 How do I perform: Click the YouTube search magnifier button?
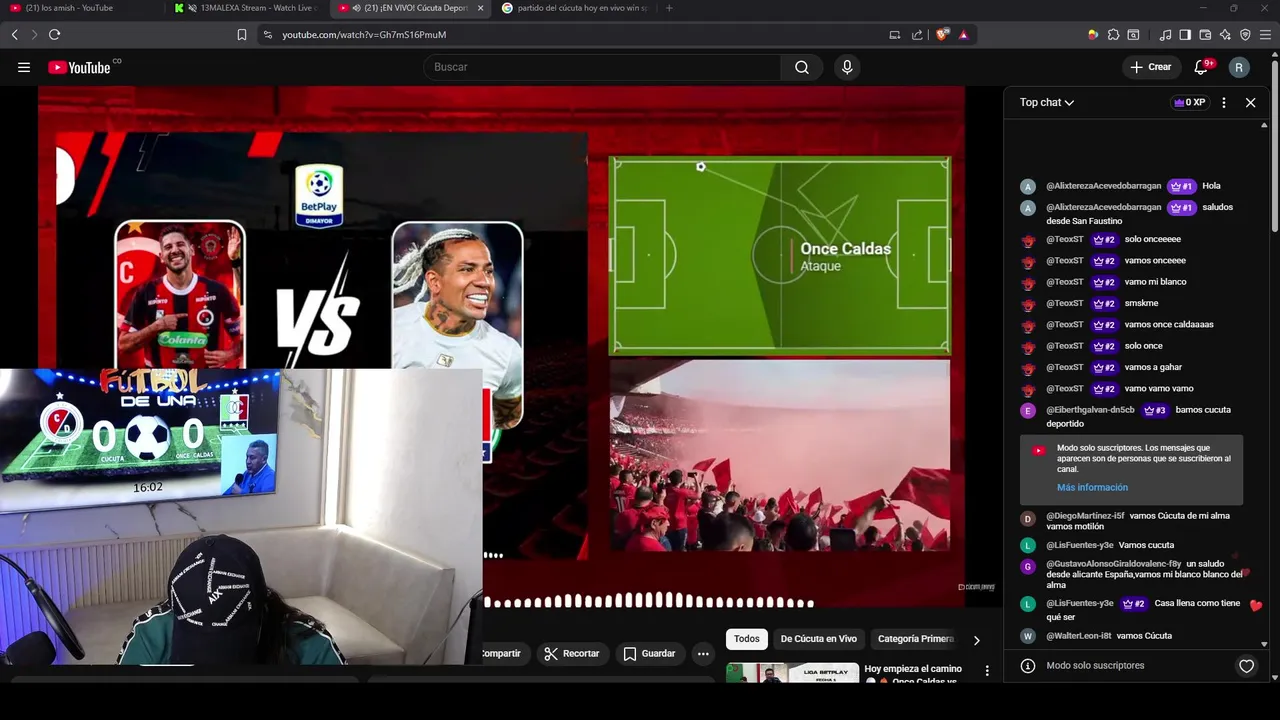[802, 67]
